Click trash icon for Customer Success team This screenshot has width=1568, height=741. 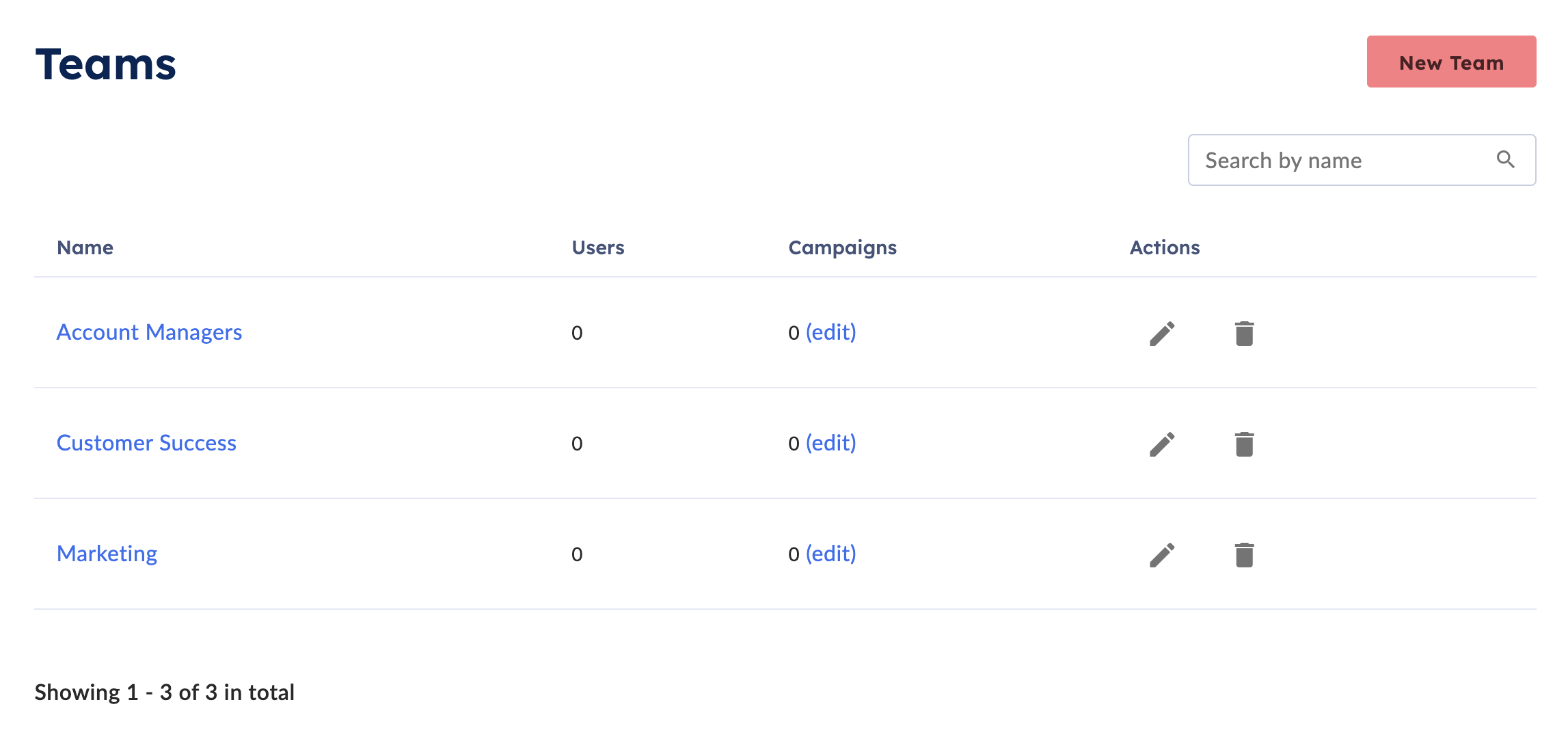[1244, 444]
